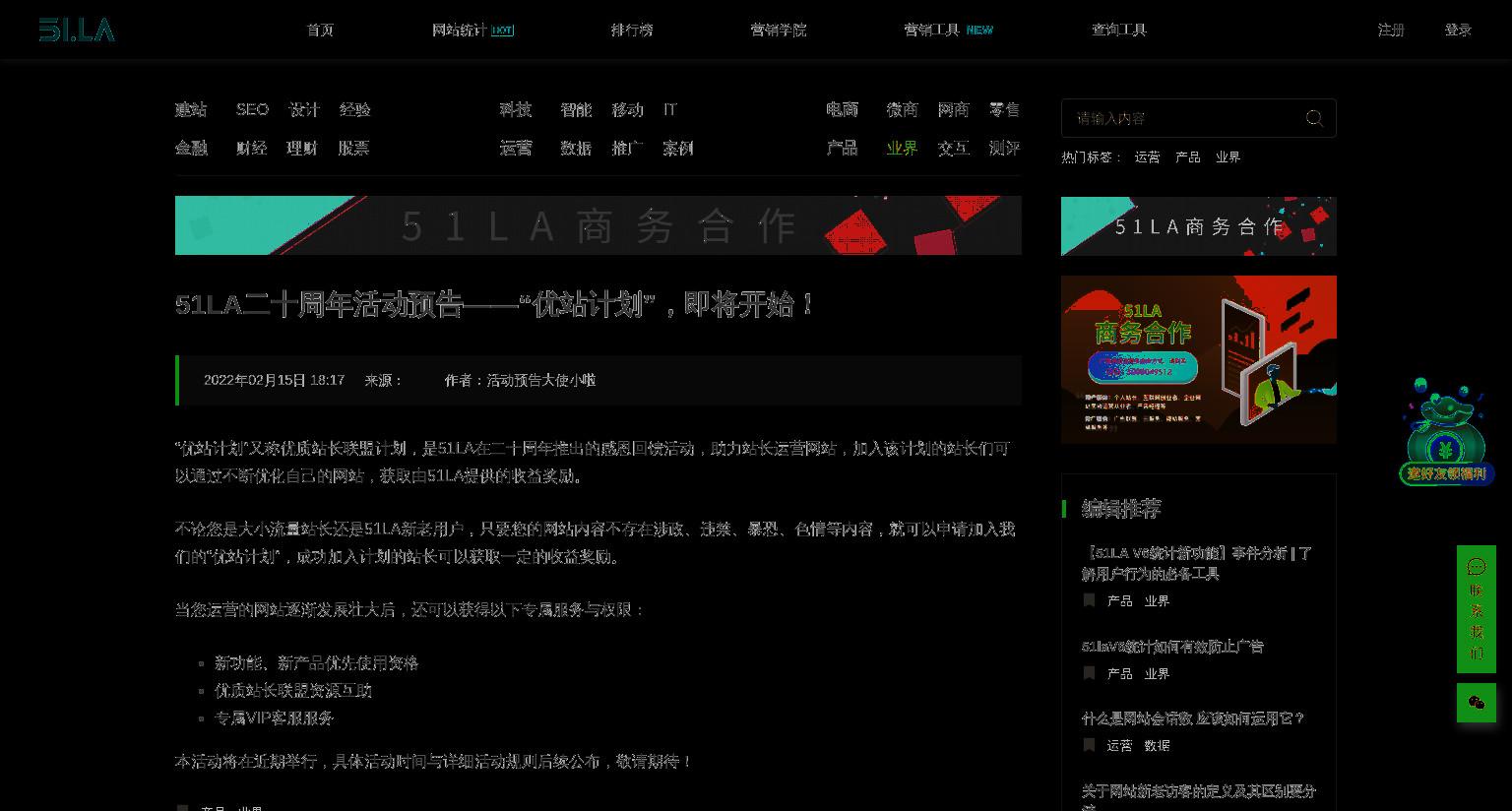Click the date 2022年02月15日 18:17
Image resolution: width=1512 pixels, height=811 pixels.
[x=274, y=380]
